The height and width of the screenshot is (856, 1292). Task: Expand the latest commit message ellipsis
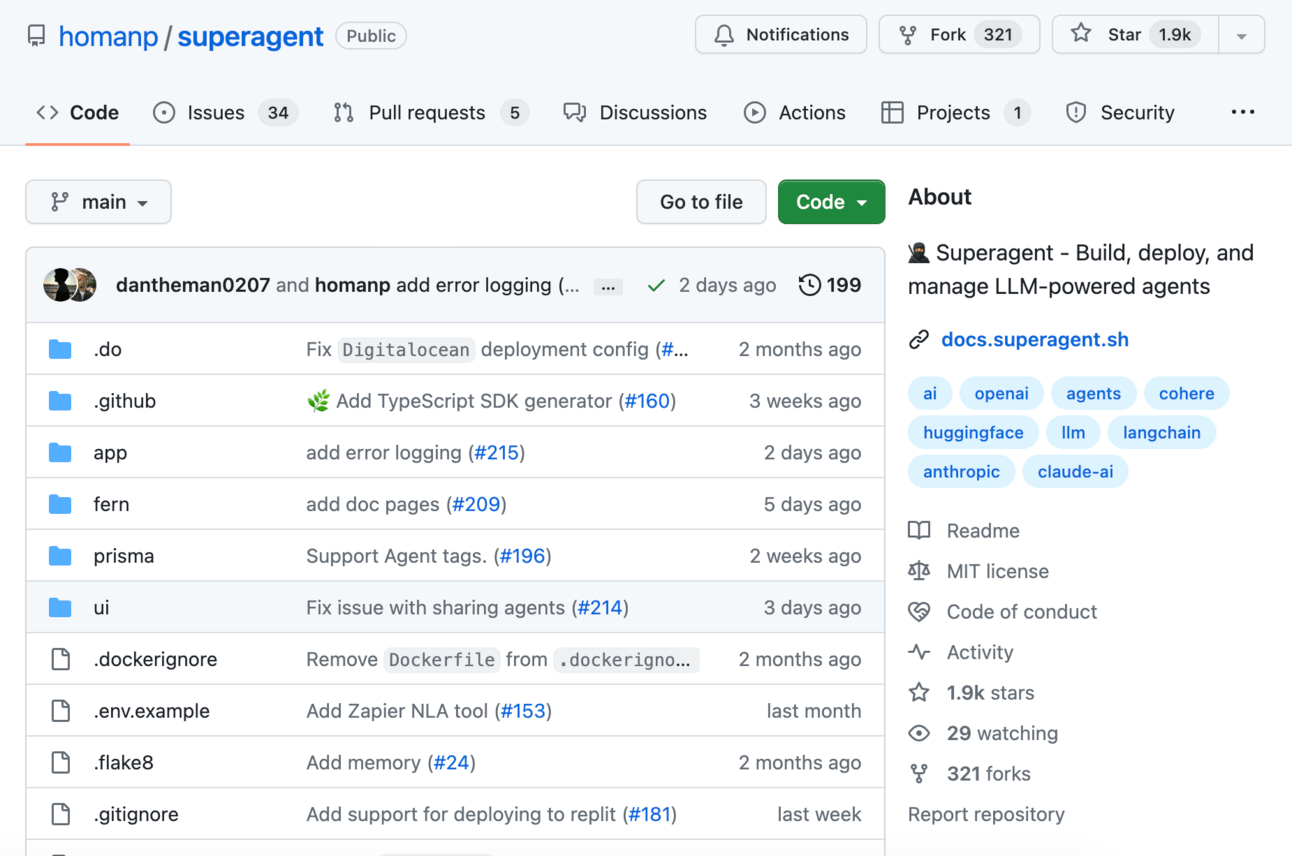coord(608,287)
